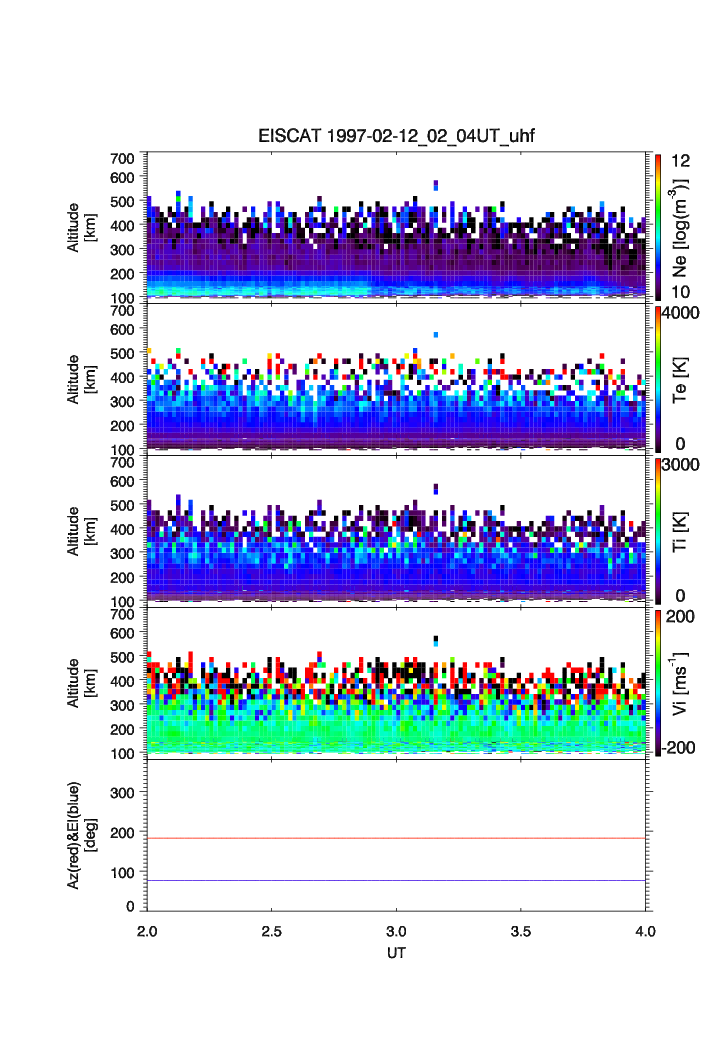This screenshot has width=708, height=1063.
Task: Select the 'Altitude [km]' label of the Ti panel
Action: (81, 532)
